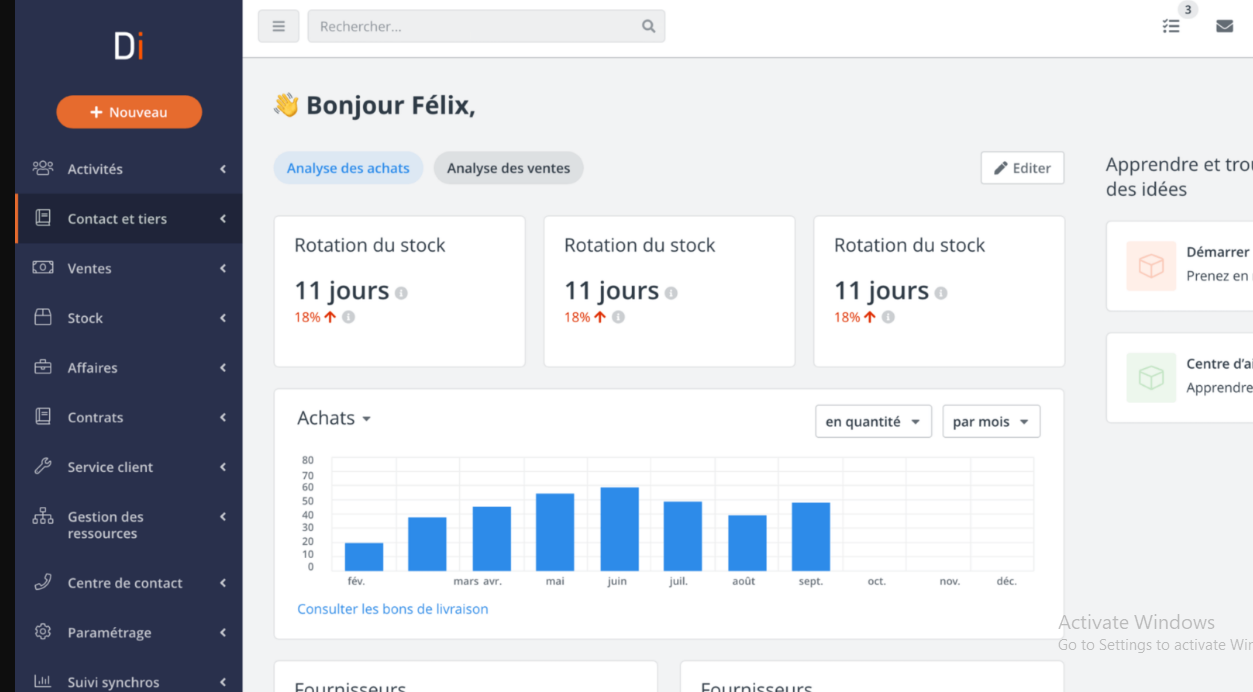Expand the Stock sidebar menu
1253x692 pixels.
coord(128,318)
